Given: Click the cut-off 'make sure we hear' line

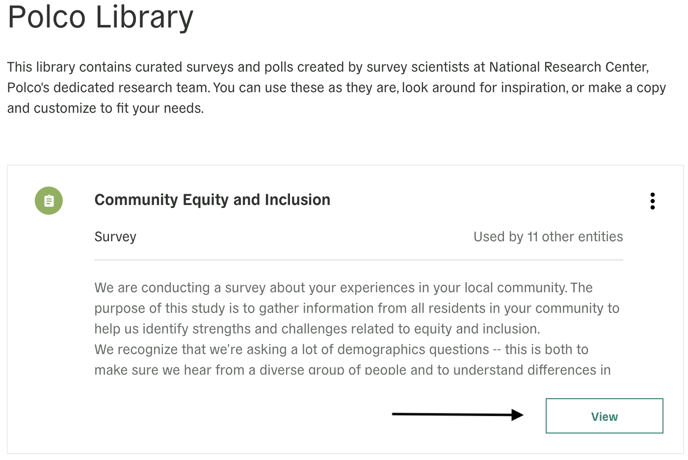Looking at the screenshot, I should (352, 370).
